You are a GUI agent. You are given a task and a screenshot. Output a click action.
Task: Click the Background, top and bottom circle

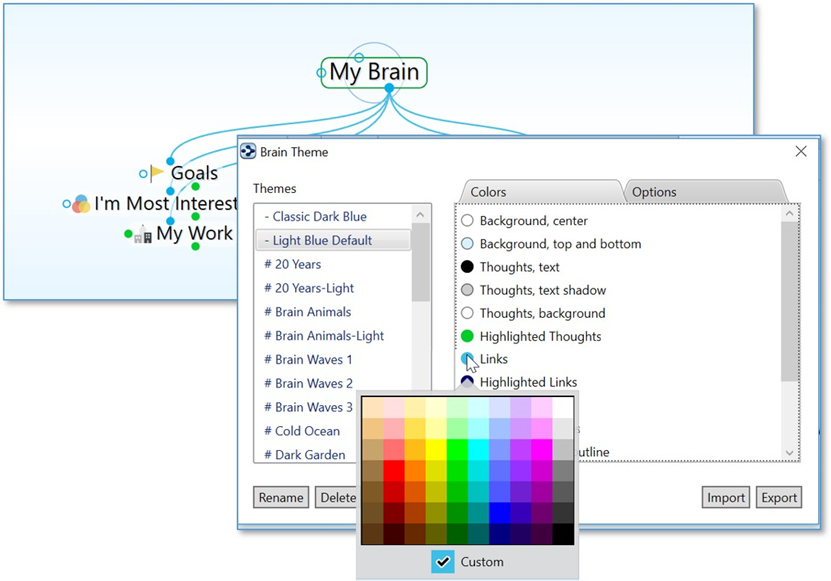[x=467, y=244]
